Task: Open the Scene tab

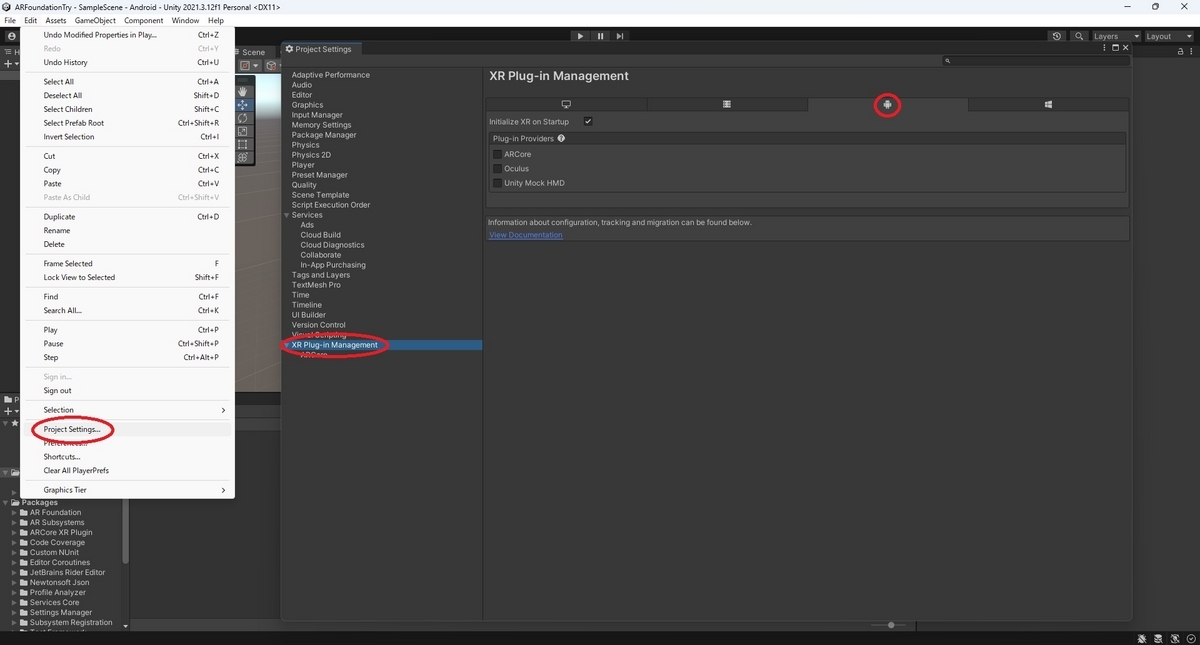Action: tap(253, 52)
